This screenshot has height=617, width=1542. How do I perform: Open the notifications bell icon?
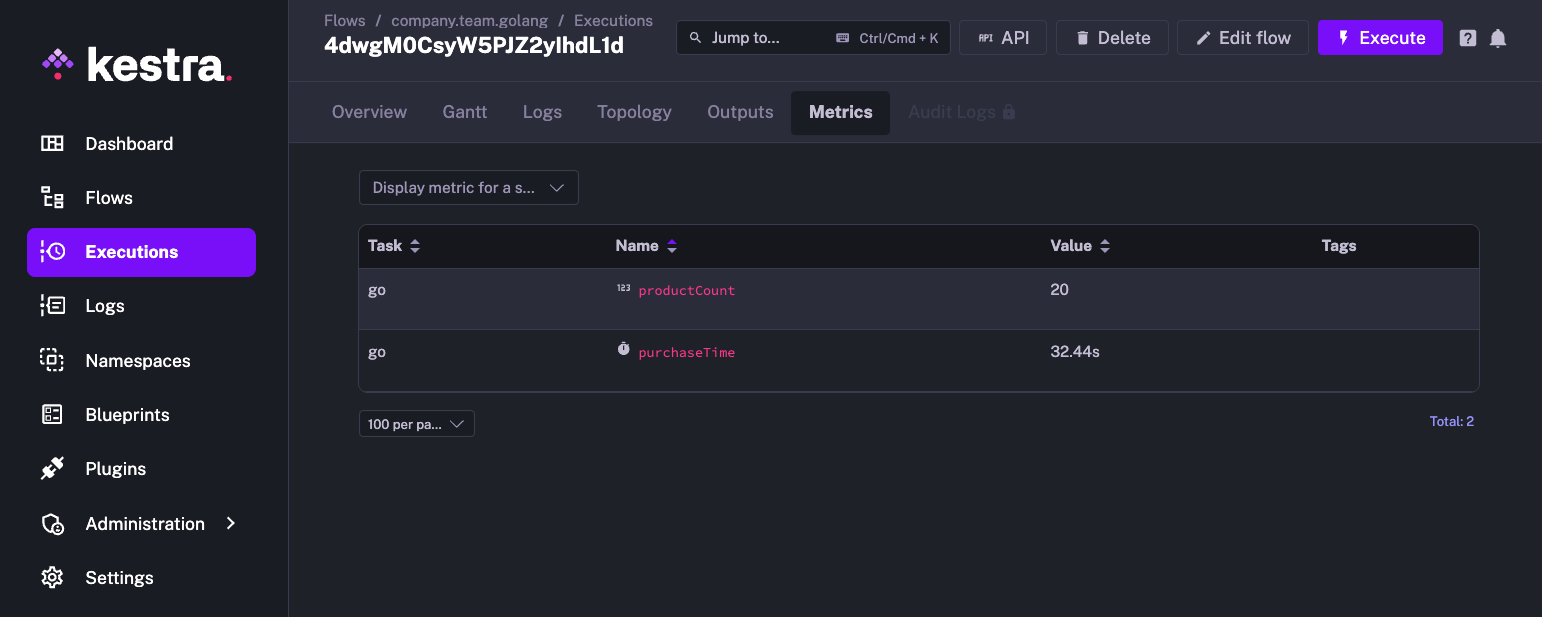pos(1497,38)
